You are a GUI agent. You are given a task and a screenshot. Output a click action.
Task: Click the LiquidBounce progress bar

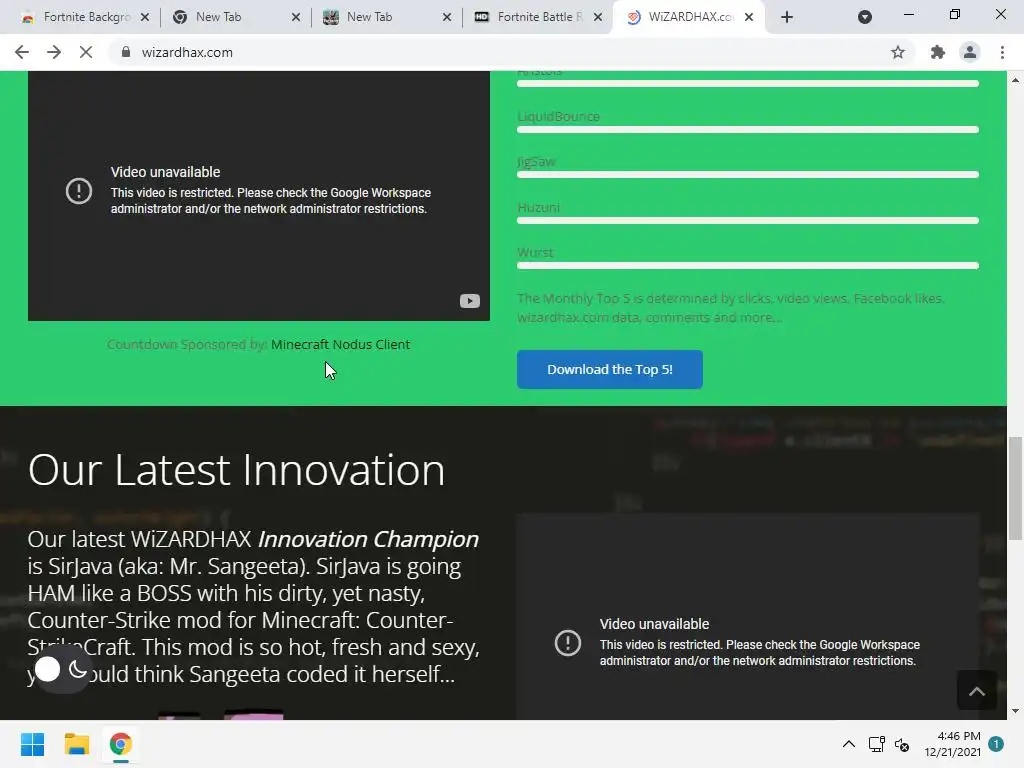[x=748, y=129]
